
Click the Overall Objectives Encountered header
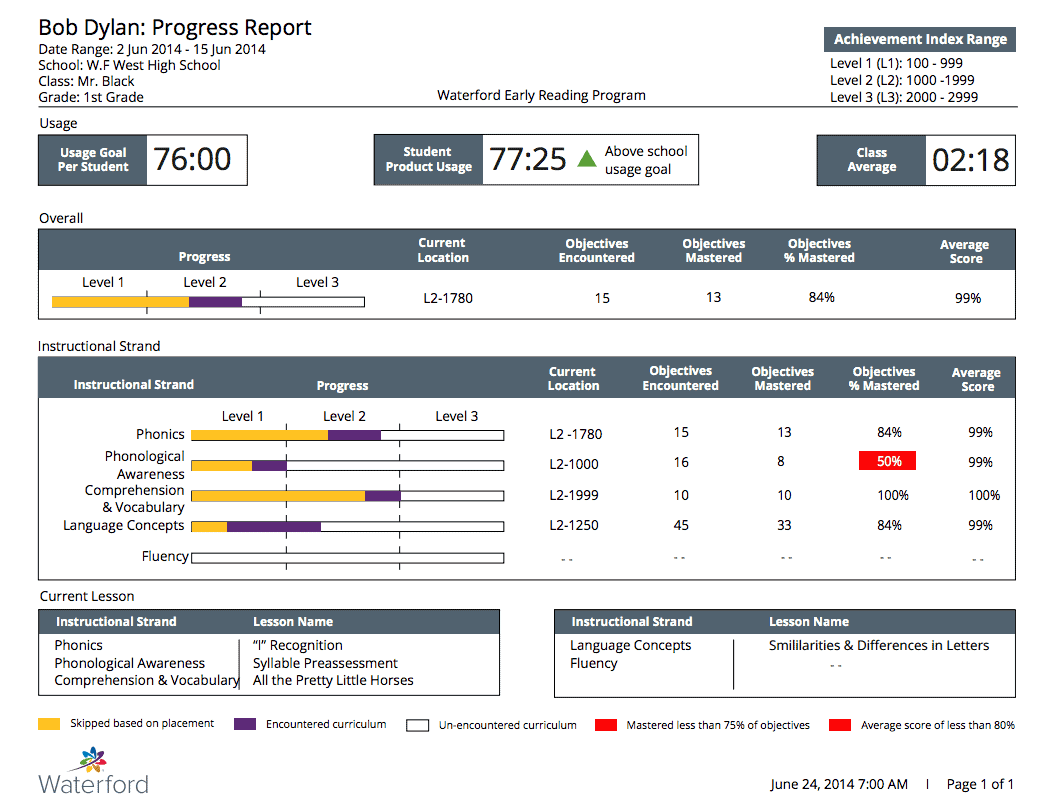click(596, 250)
